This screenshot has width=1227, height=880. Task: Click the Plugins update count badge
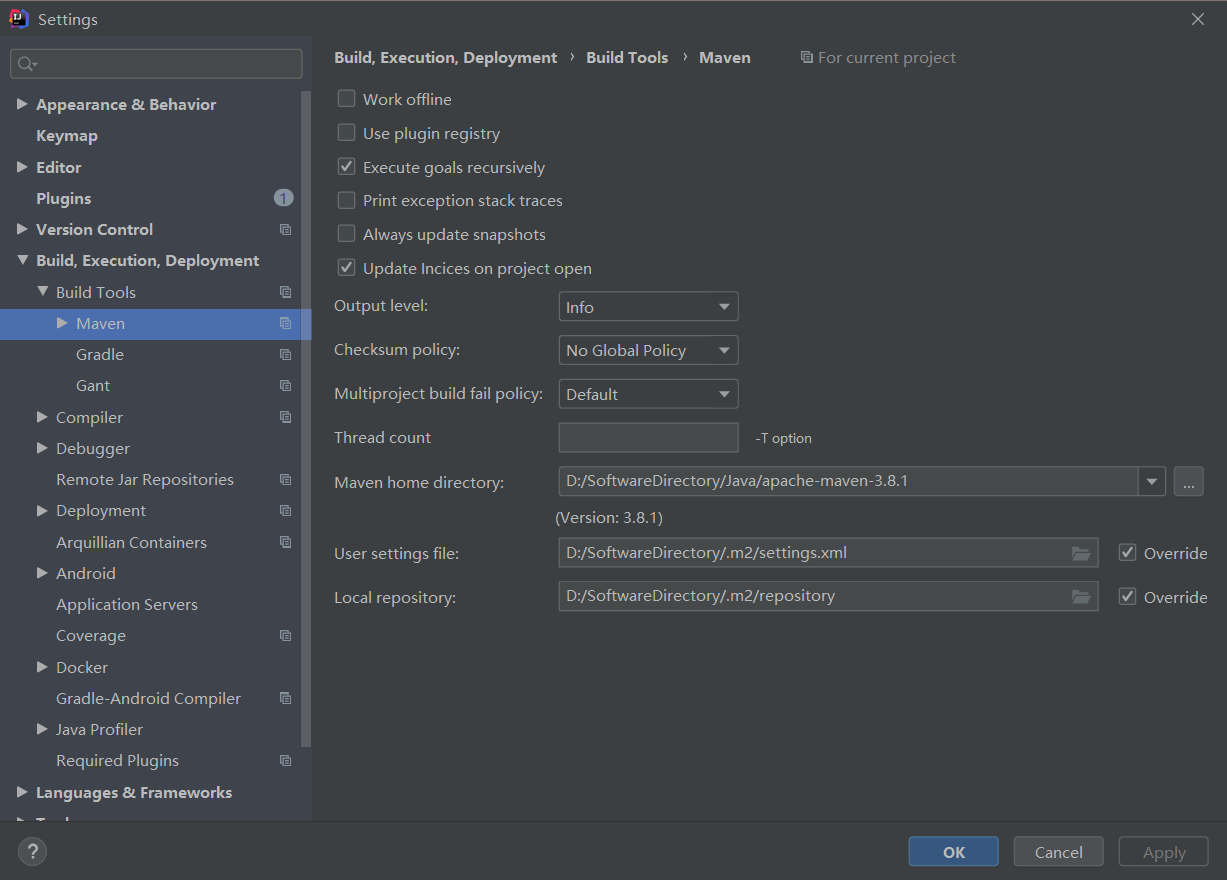coord(284,198)
